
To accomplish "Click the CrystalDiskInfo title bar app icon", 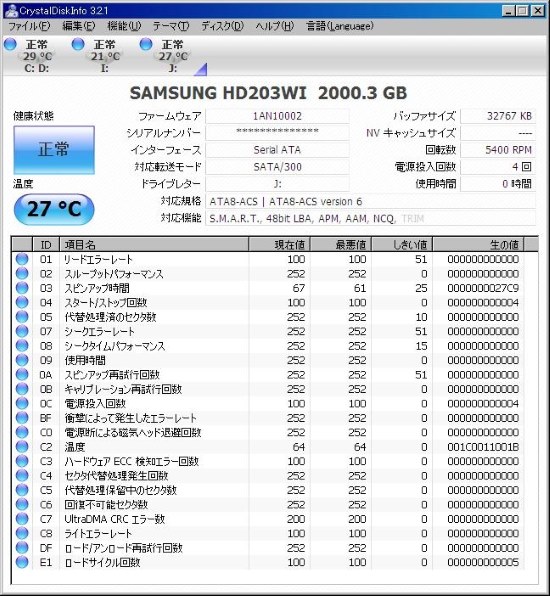I will pyautogui.click(x=11, y=10).
